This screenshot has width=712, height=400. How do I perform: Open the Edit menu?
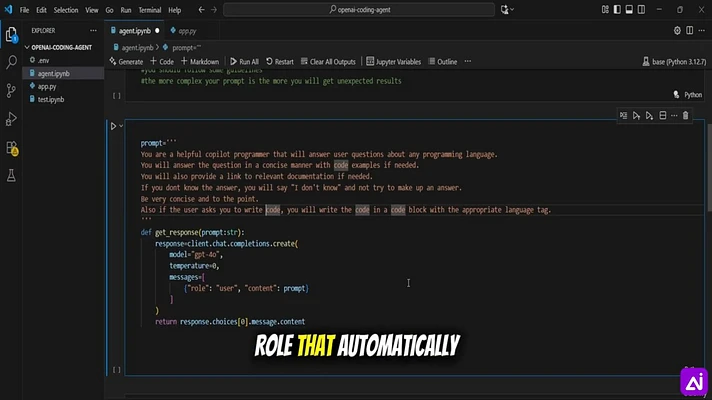41,10
